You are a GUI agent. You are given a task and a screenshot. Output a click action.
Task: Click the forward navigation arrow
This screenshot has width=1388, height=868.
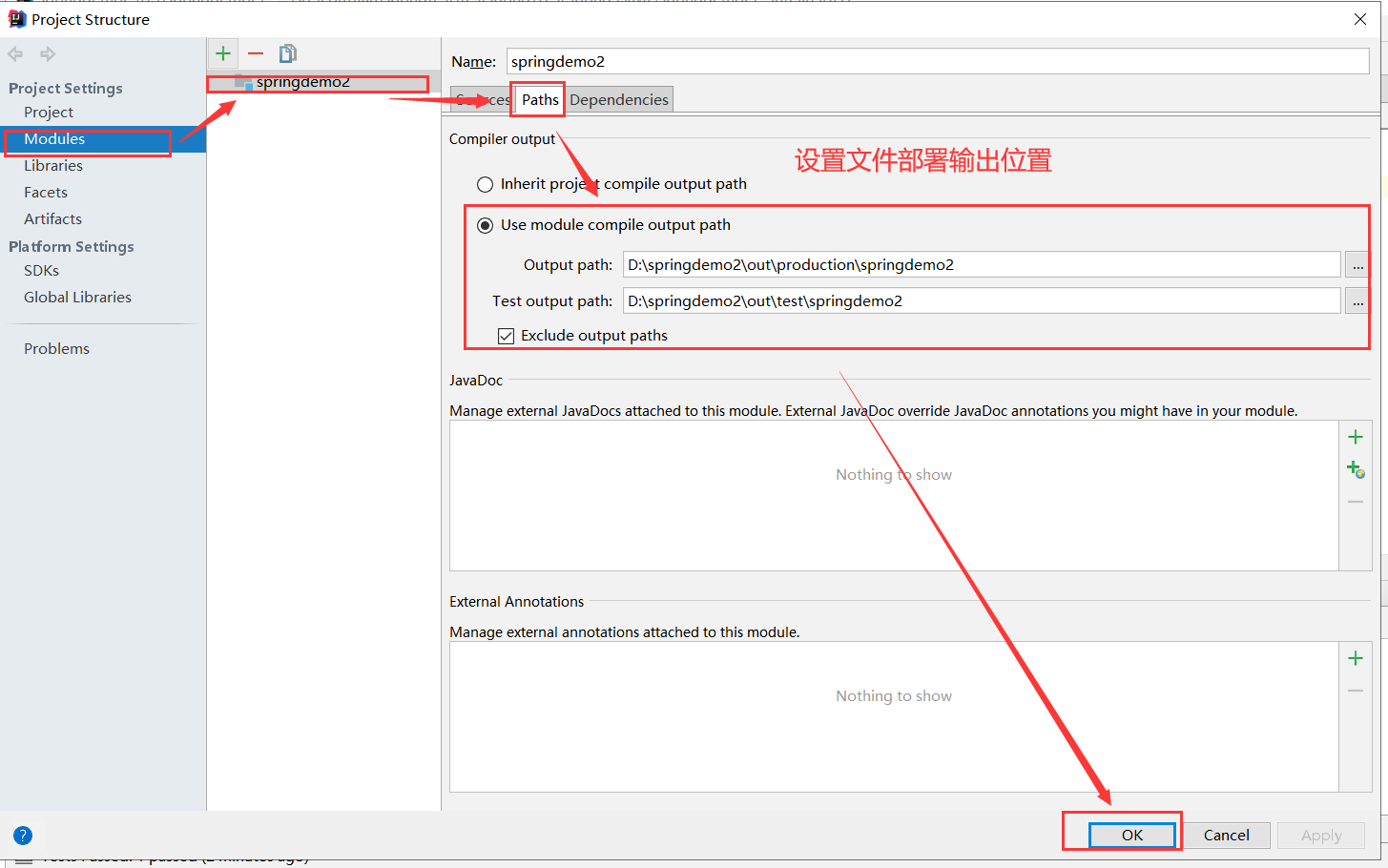coord(48,54)
